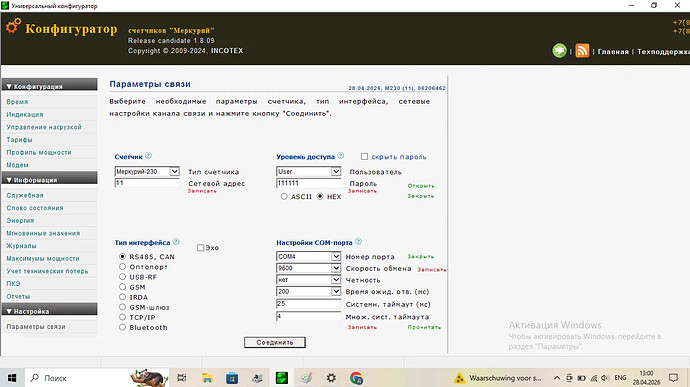Open Microsoft Store from the taskbar
690x387 pixels.
click(x=232, y=378)
